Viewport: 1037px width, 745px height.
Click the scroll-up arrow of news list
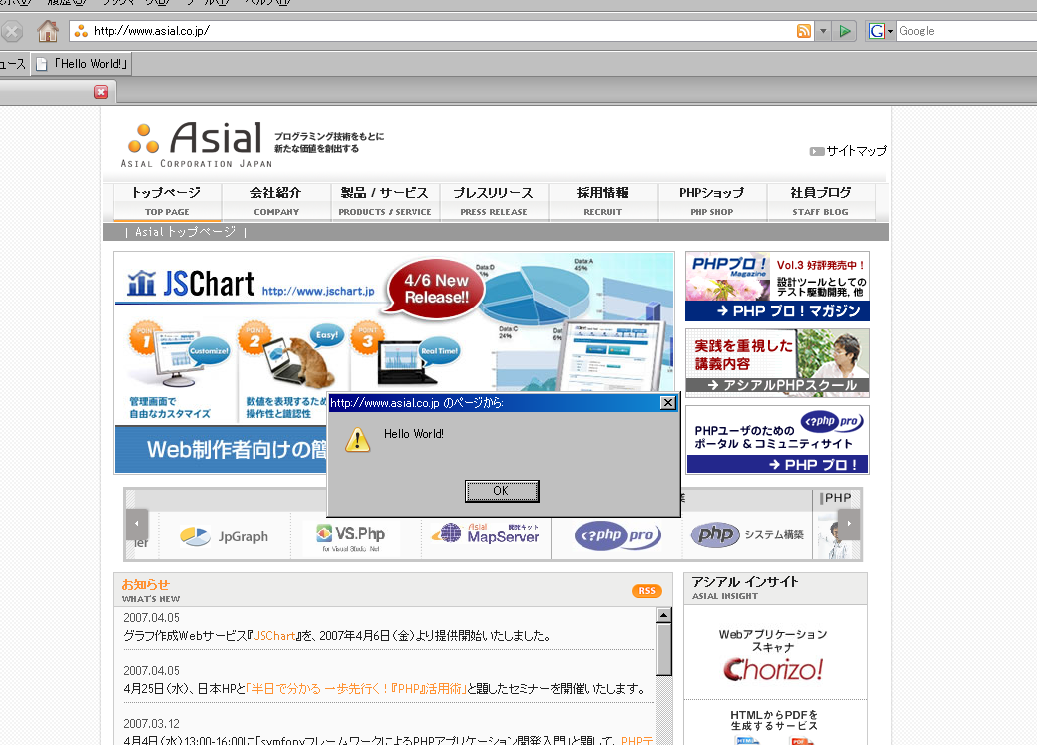[663, 615]
